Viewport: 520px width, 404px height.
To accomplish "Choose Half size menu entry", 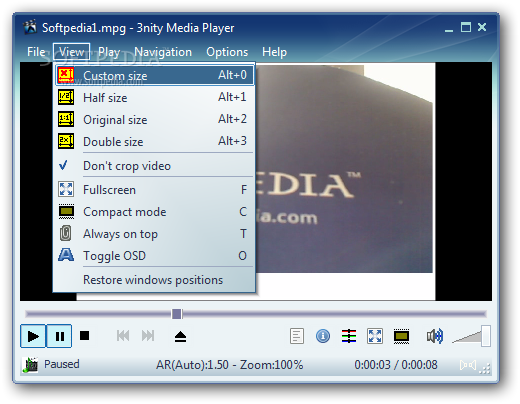I will click(x=155, y=97).
